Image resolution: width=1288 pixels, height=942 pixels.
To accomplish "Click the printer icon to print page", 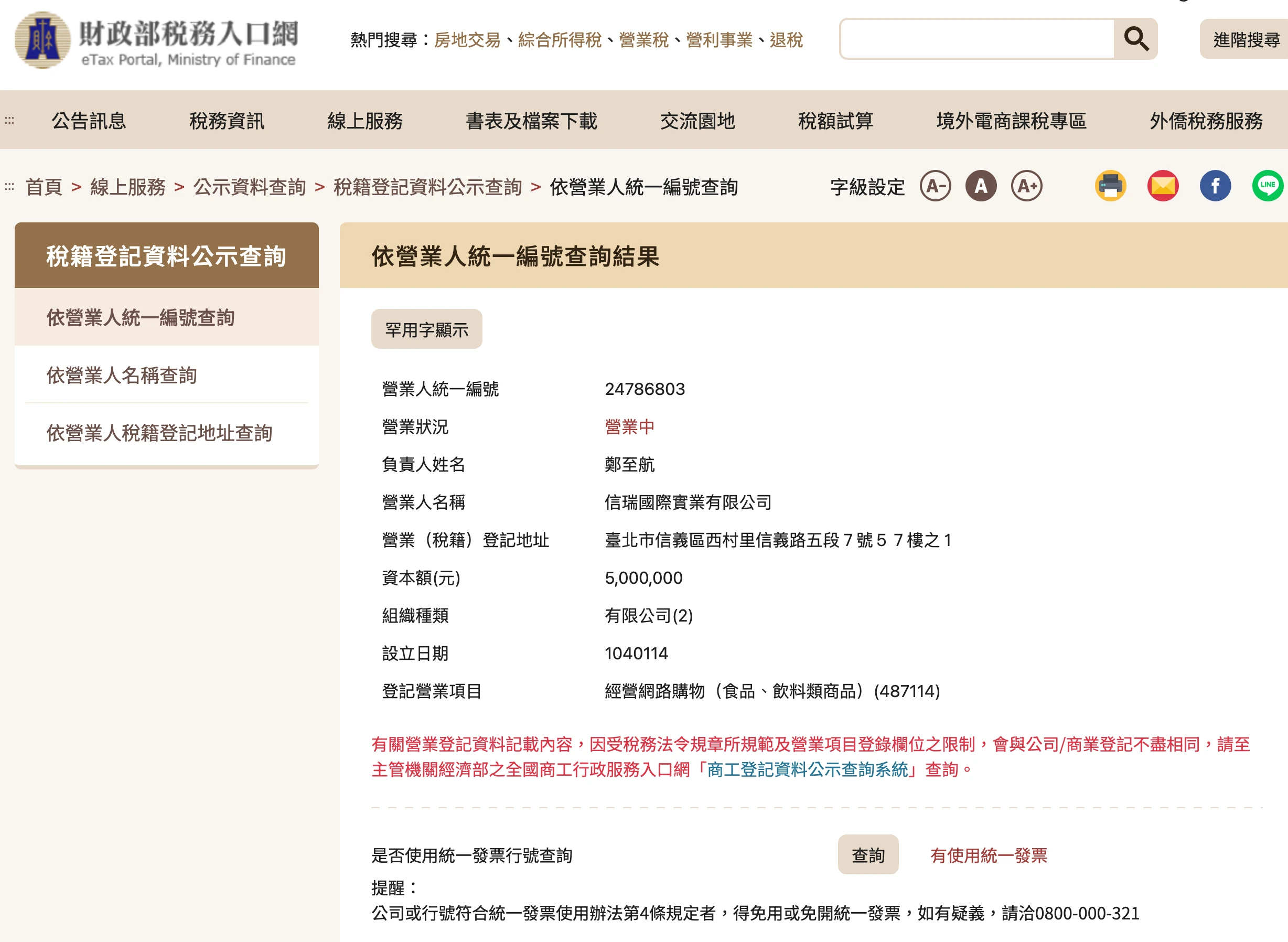I will 1110,186.
